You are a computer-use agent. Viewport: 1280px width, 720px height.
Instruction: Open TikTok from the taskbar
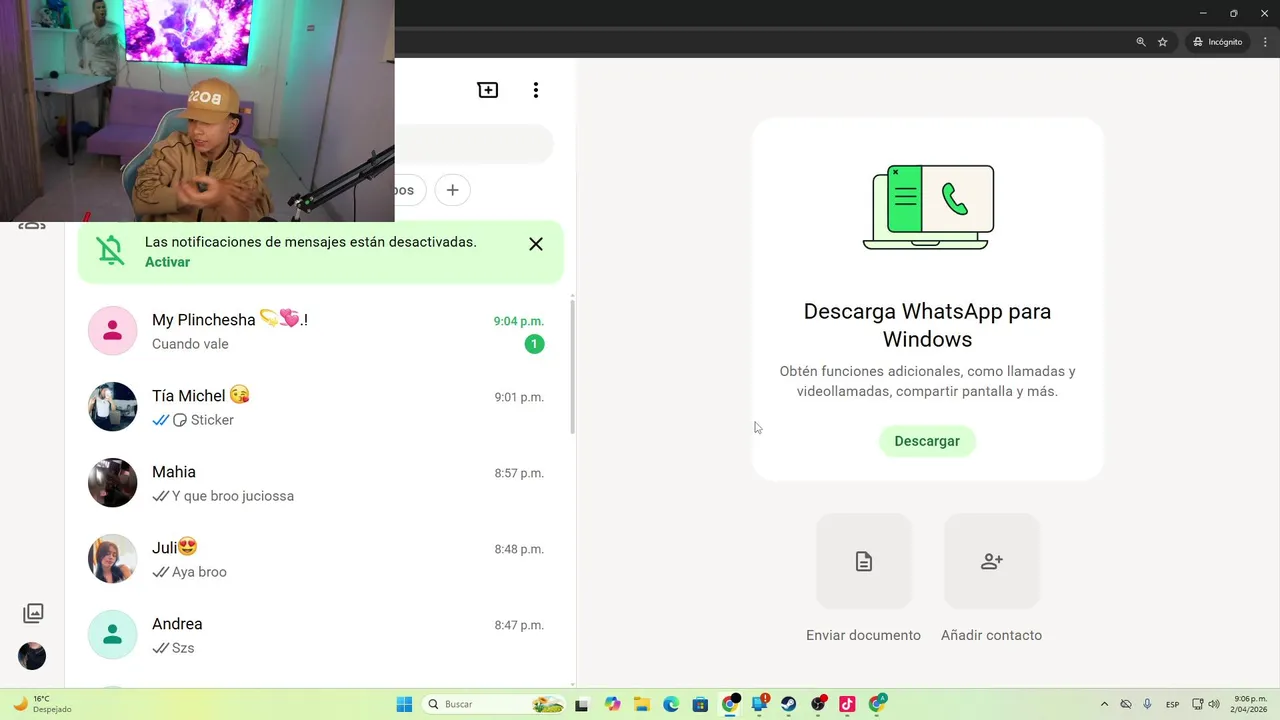pos(847,704)
